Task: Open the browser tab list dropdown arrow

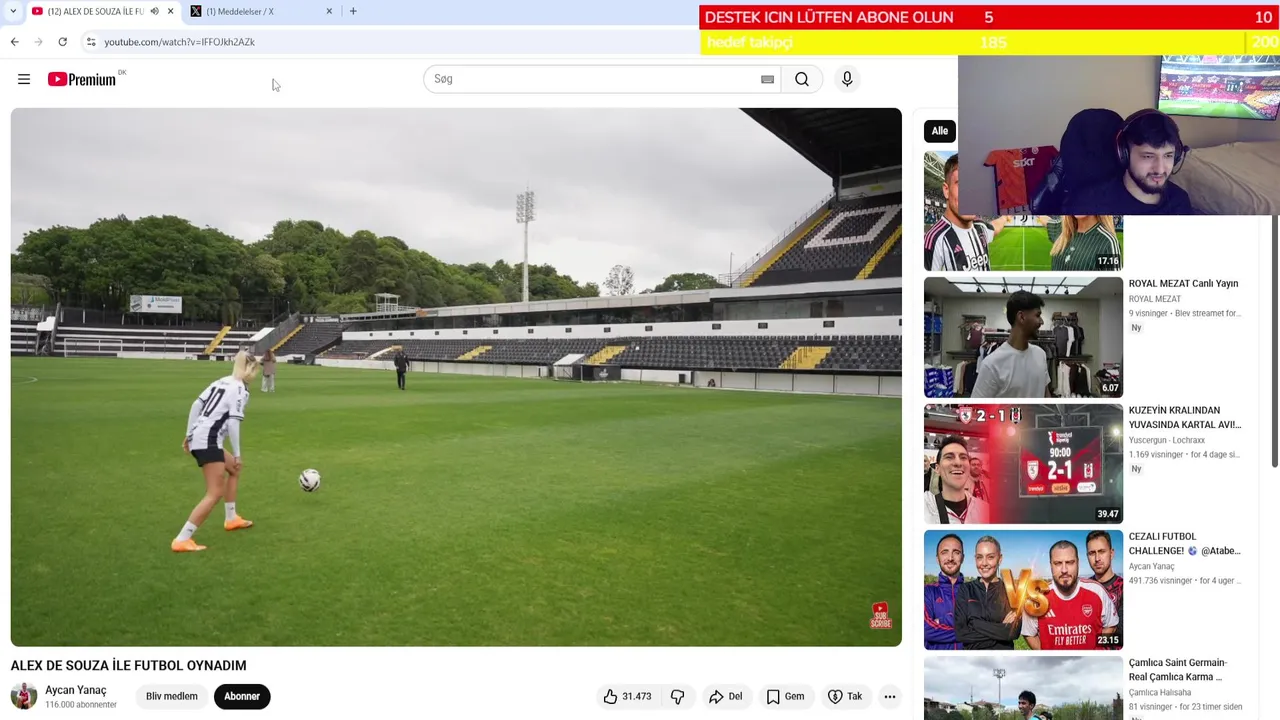Action: [12, 11]
